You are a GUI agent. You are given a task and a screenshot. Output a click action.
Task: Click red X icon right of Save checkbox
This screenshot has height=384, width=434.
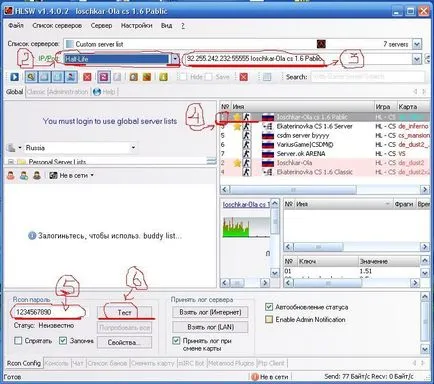tap(244, 77)
